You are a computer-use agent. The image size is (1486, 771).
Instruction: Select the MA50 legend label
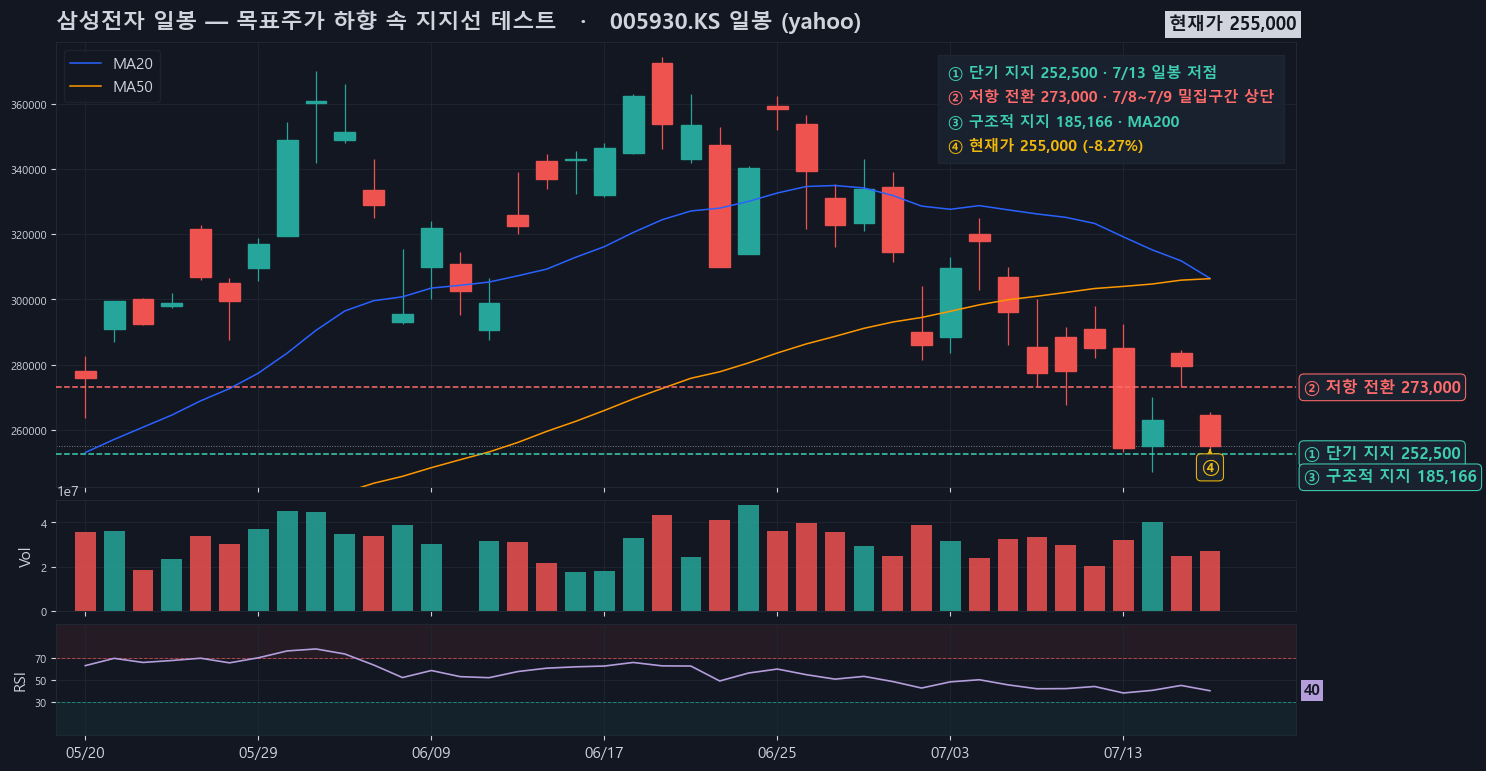[133, 87]
